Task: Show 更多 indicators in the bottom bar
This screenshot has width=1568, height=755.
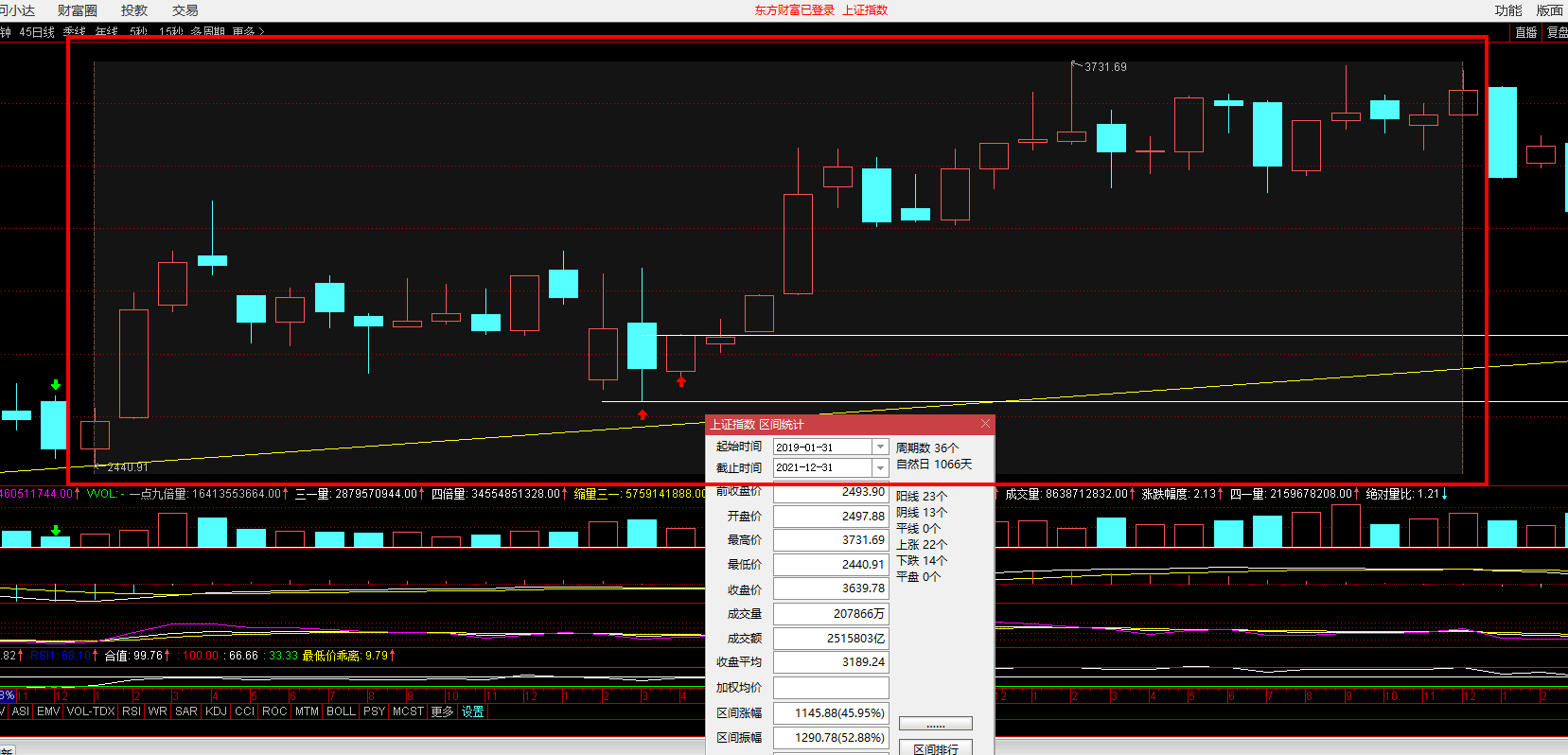Action: pyautogui.click(x=442, y=711)
